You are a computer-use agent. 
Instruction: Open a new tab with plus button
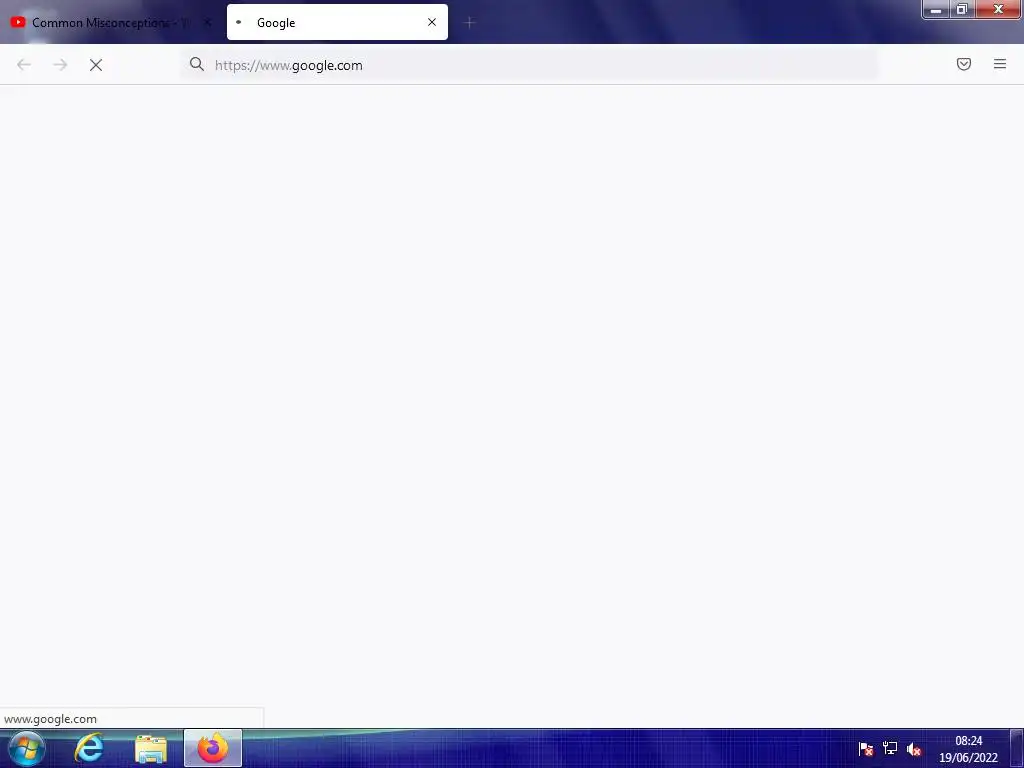pos(469,23)
